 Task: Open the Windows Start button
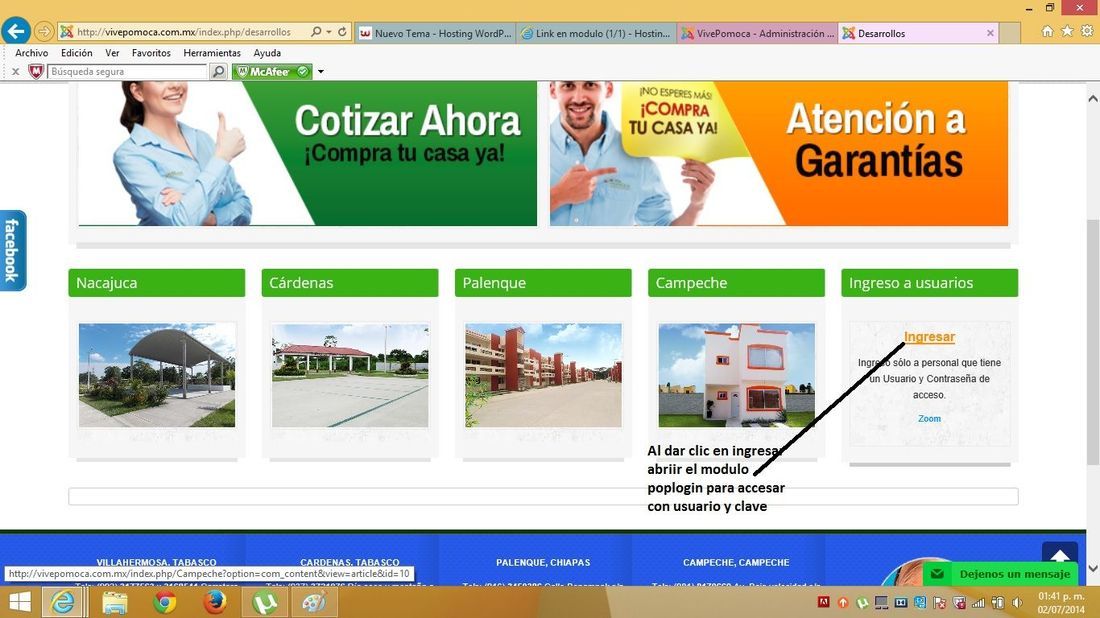(x=19, y=603)
